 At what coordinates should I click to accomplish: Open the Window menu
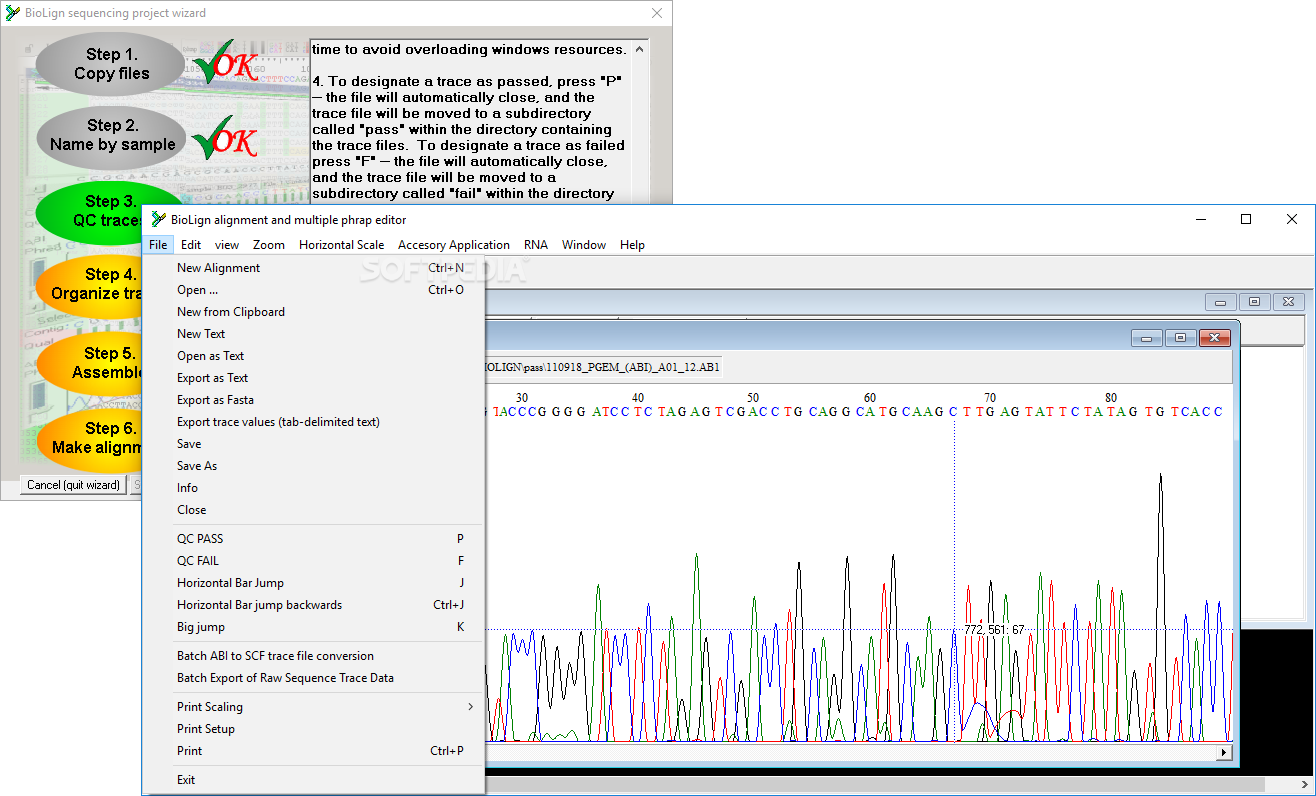(584, 245)
